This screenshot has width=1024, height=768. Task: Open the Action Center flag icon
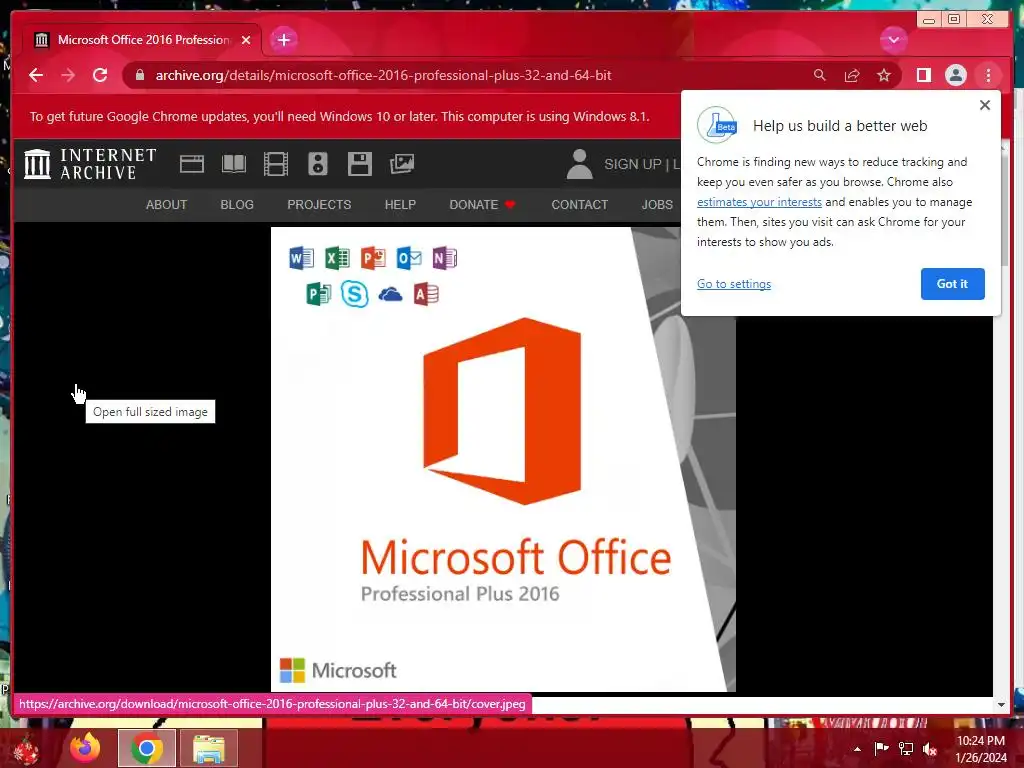coord(882,749)
